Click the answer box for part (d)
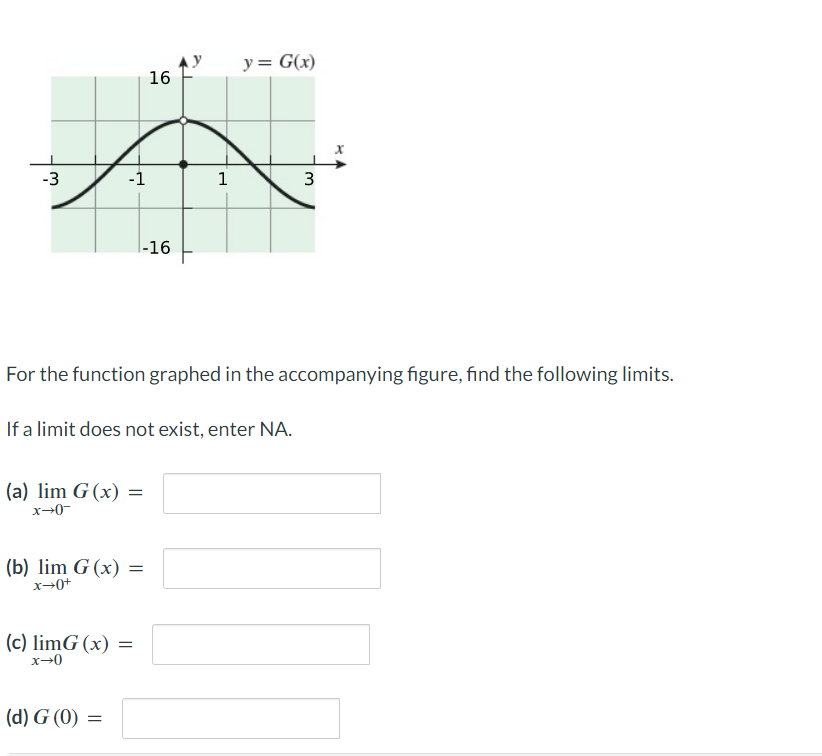Viewport: 822px width, 756px height. pos(230,718)
